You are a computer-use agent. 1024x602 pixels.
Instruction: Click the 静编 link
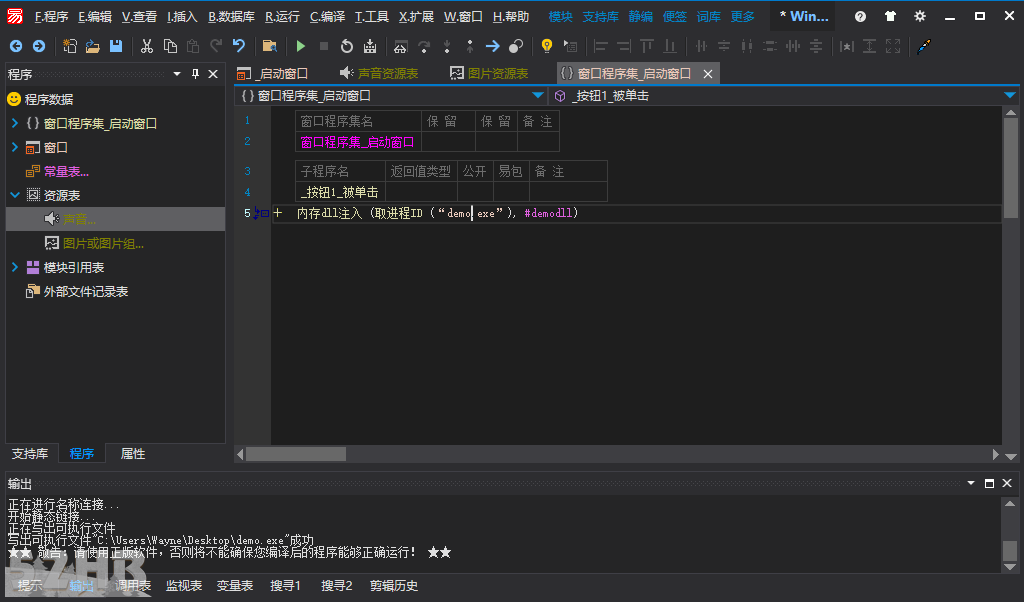tap(640, 17)
